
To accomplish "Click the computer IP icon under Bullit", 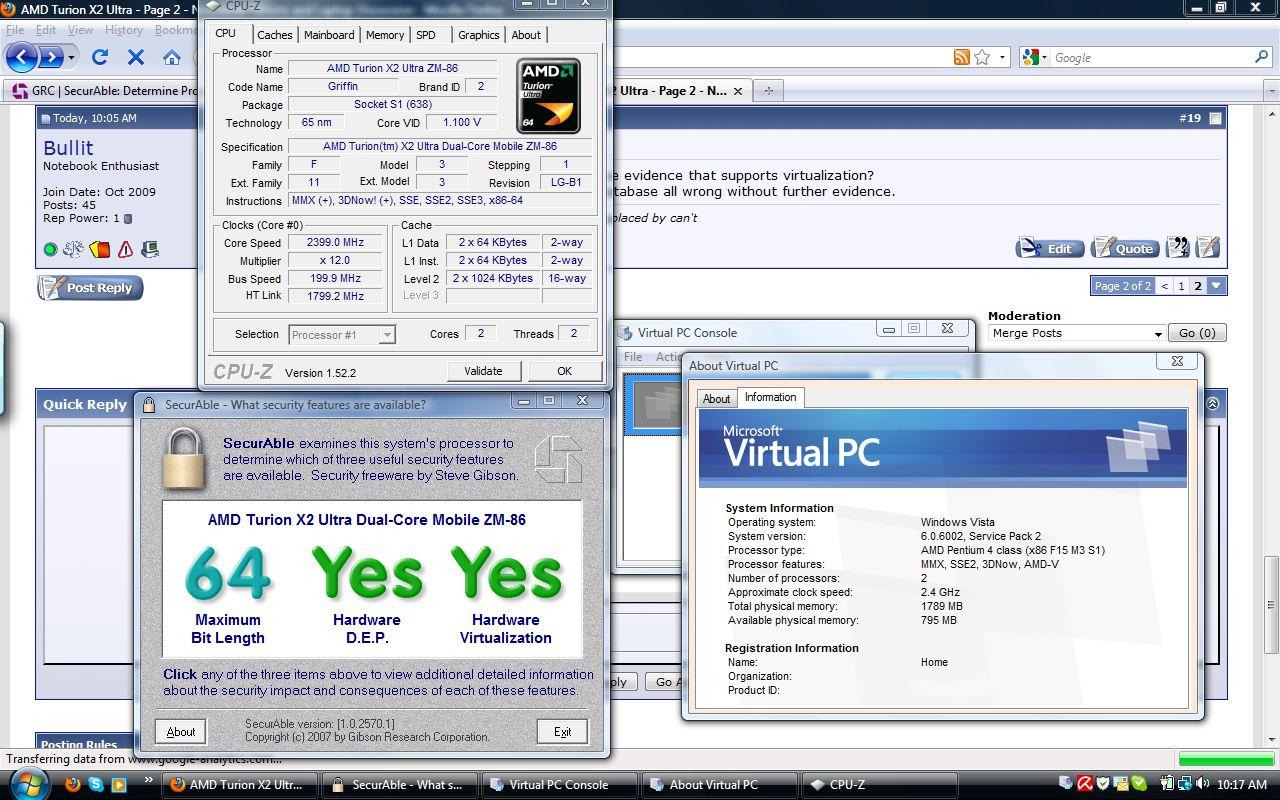I will 150,249.
